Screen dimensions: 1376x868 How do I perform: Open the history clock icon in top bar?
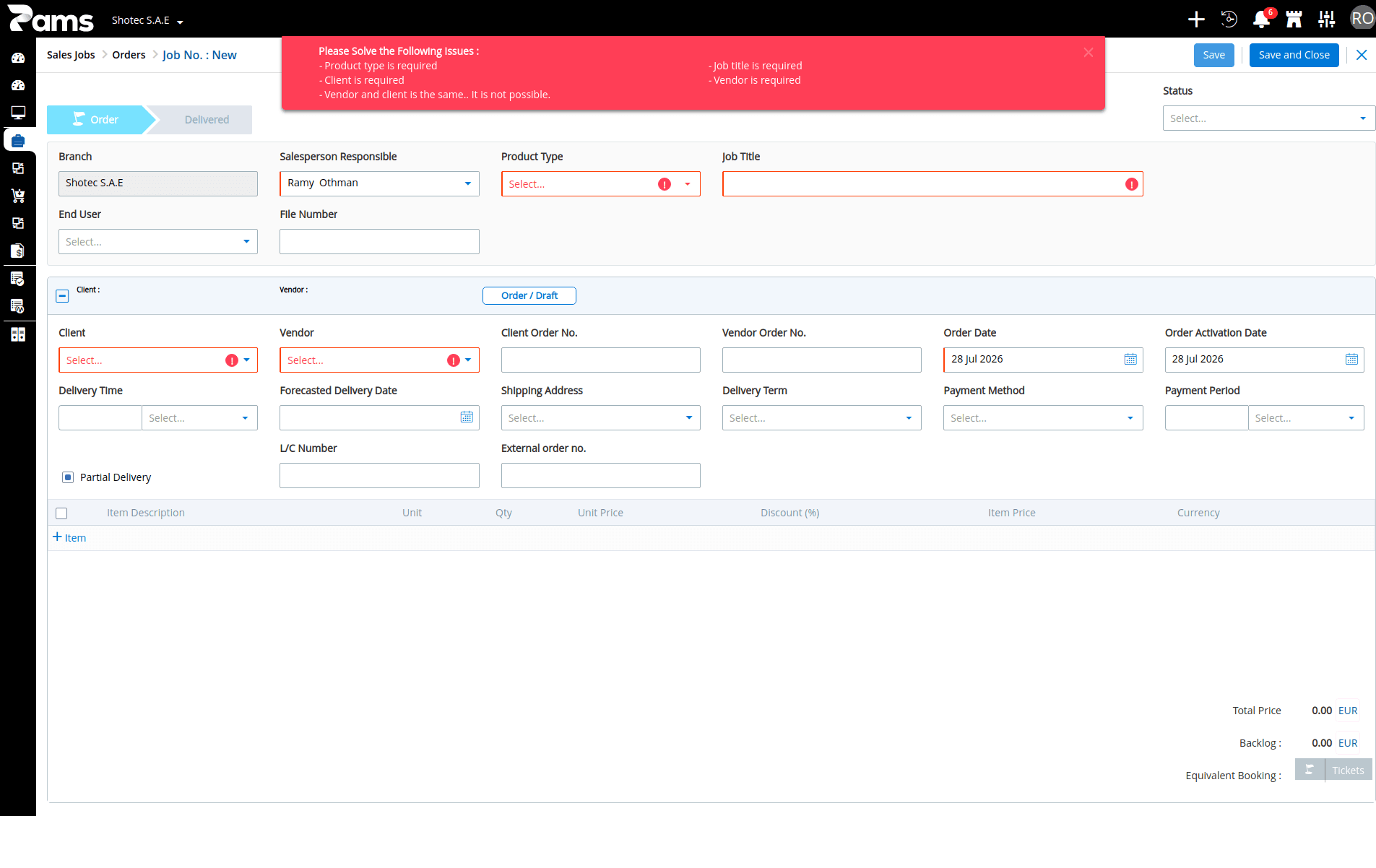[x=1229, y=19]
